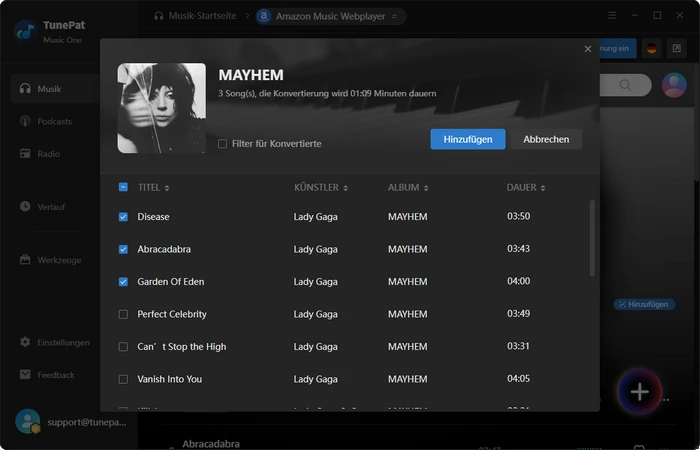
Task: Click the Perfect Celebrity title
Action: point(172,314)
